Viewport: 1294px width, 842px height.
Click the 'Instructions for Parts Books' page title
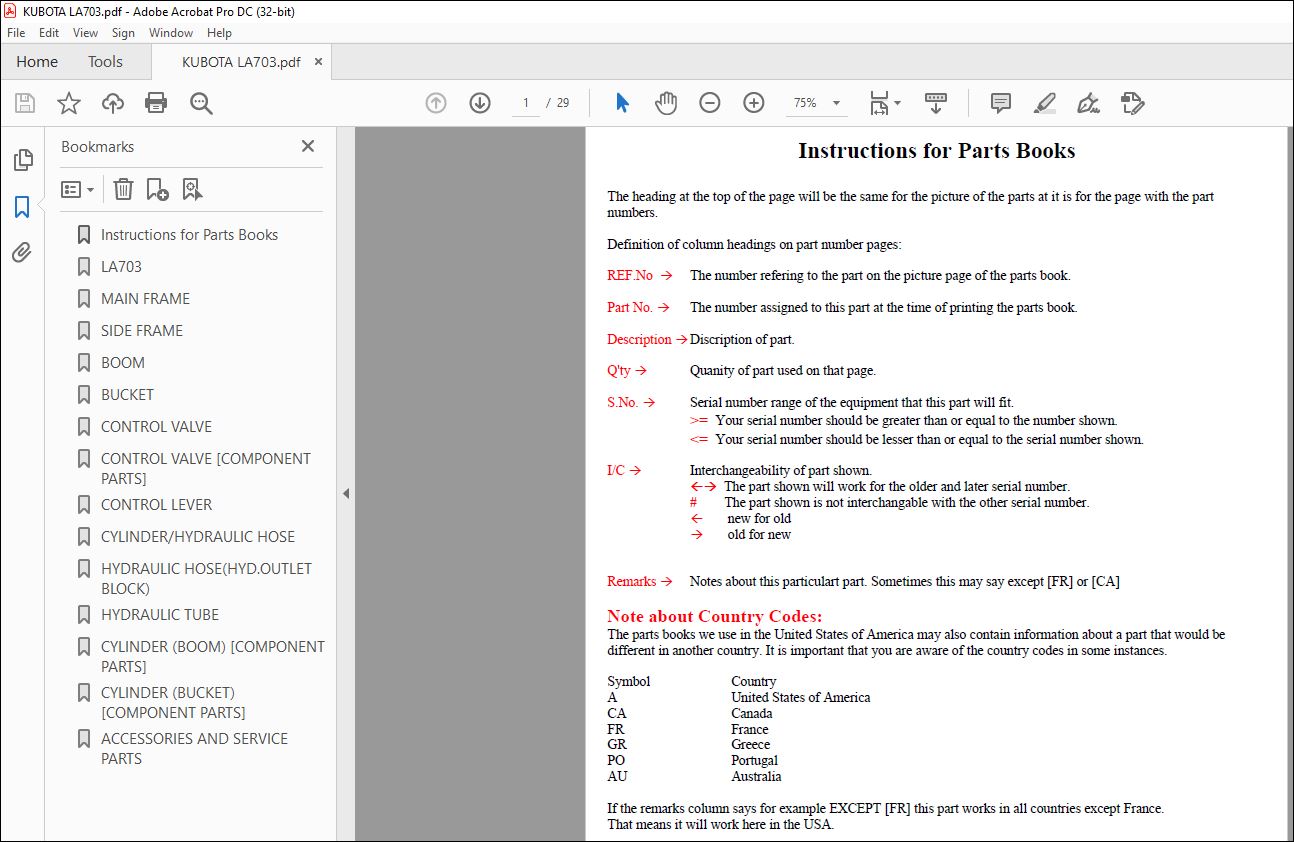point(937,151)
